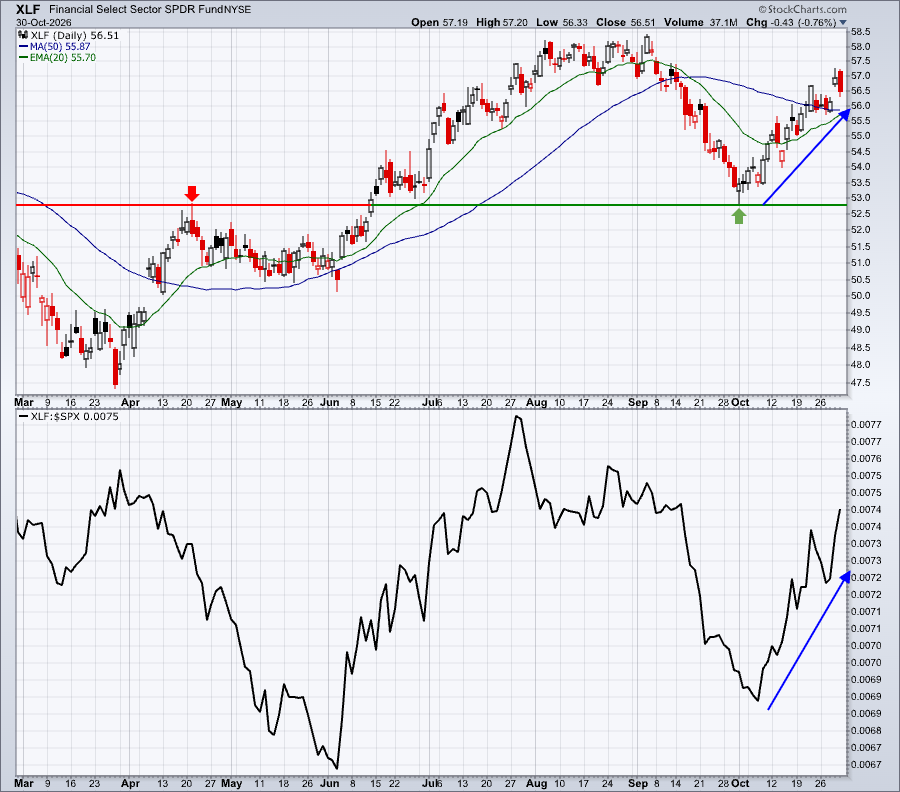Screen dimensions: 900x792
Task: Click the Apr label on ratio panel axis
Action: coord(131,783)
